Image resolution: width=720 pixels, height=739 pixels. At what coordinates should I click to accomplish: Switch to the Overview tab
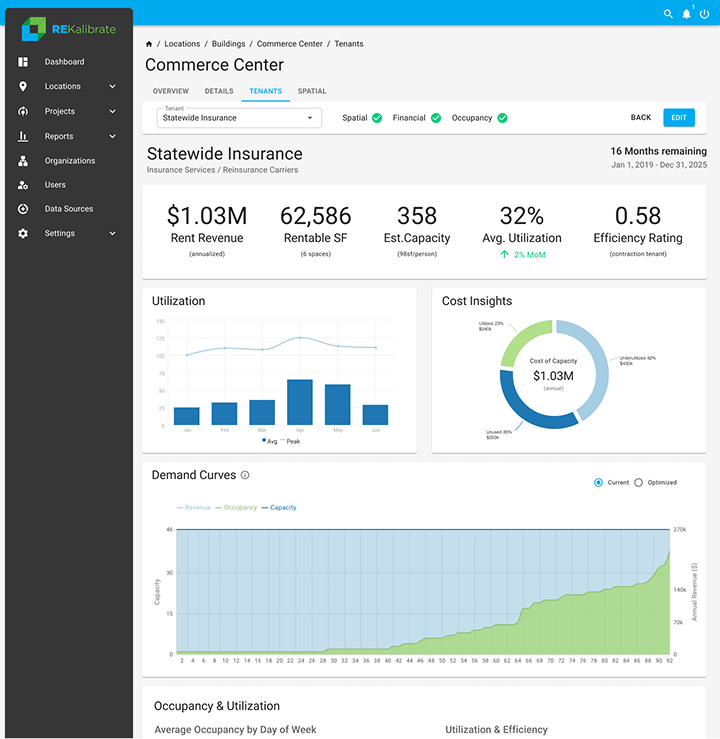171,91
